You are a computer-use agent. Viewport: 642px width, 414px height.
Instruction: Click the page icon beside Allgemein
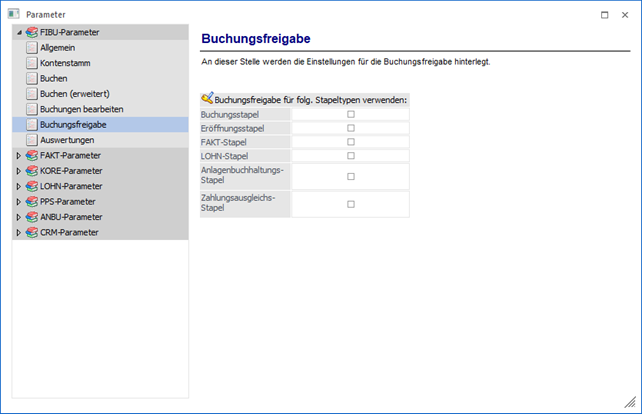click(x=32, y=48)
